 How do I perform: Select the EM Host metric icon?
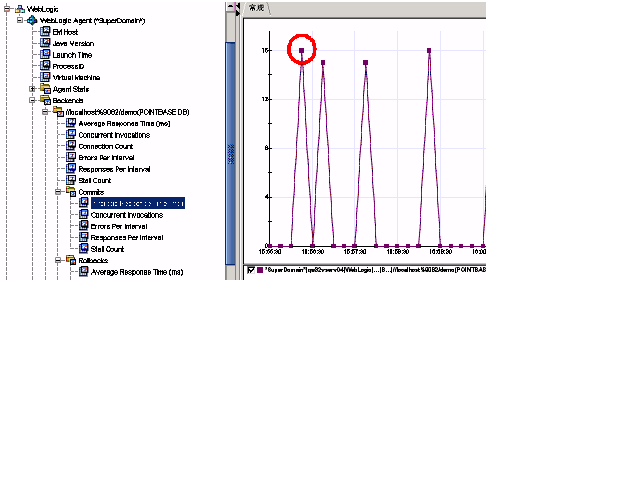[45, 31]
